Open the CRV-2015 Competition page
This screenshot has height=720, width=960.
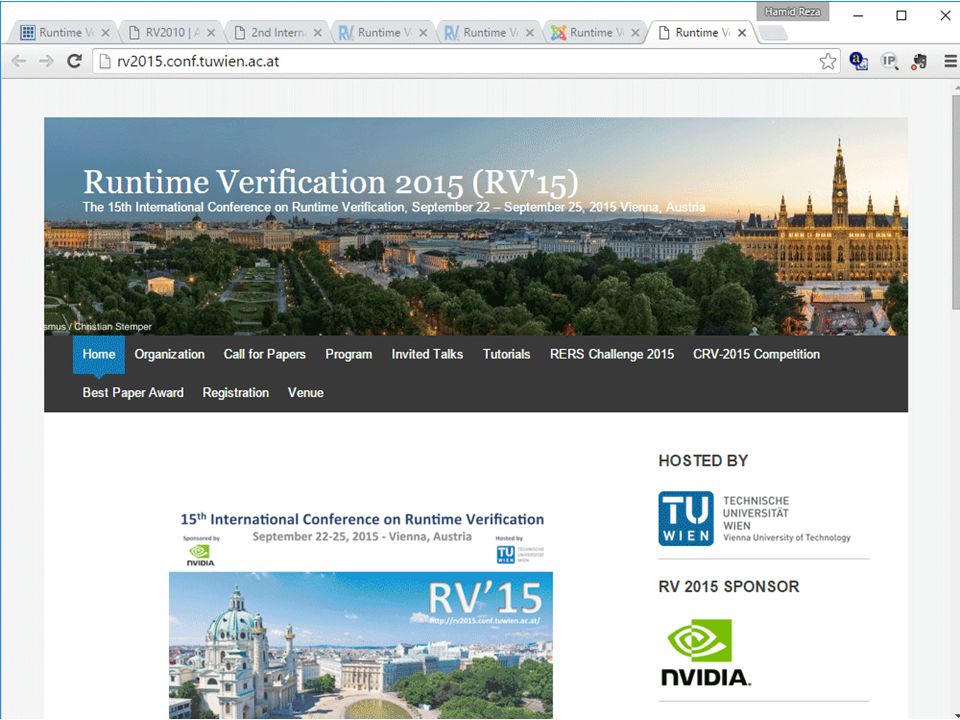coord(756,354)
